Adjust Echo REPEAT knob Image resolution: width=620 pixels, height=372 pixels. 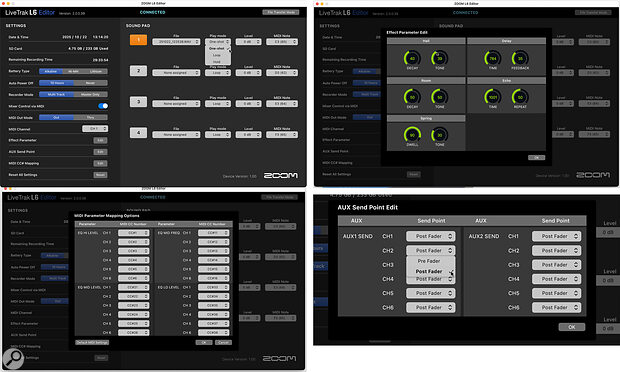point(520,97)
